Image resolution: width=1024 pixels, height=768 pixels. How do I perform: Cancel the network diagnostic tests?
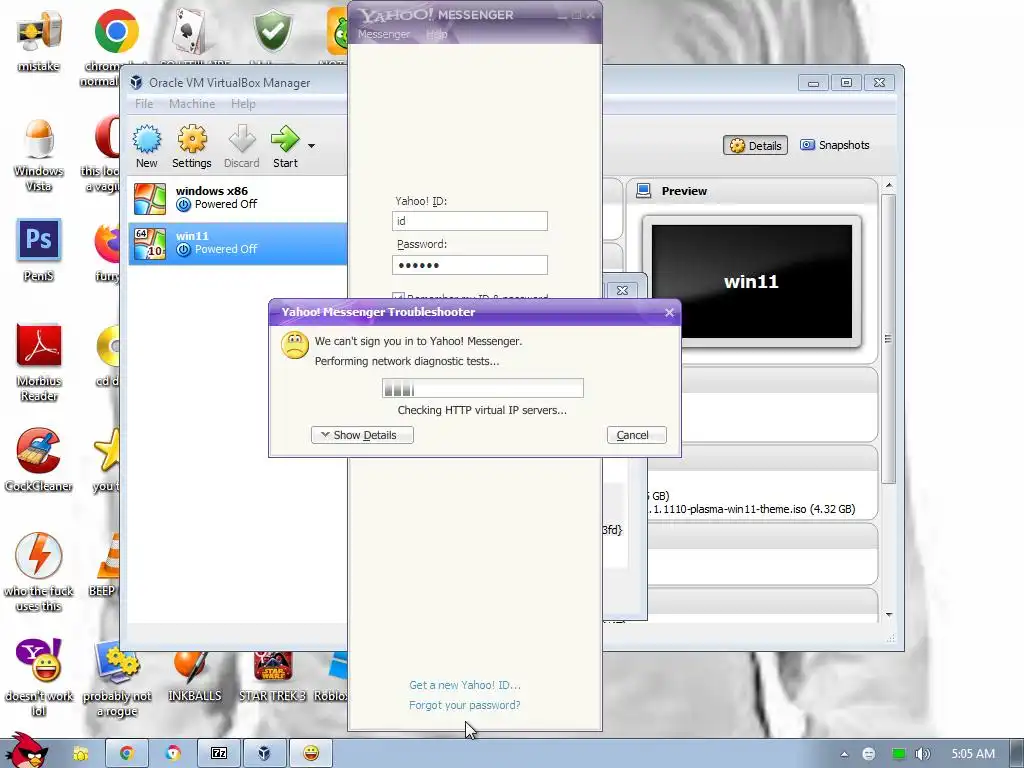[x=637, y=435]
